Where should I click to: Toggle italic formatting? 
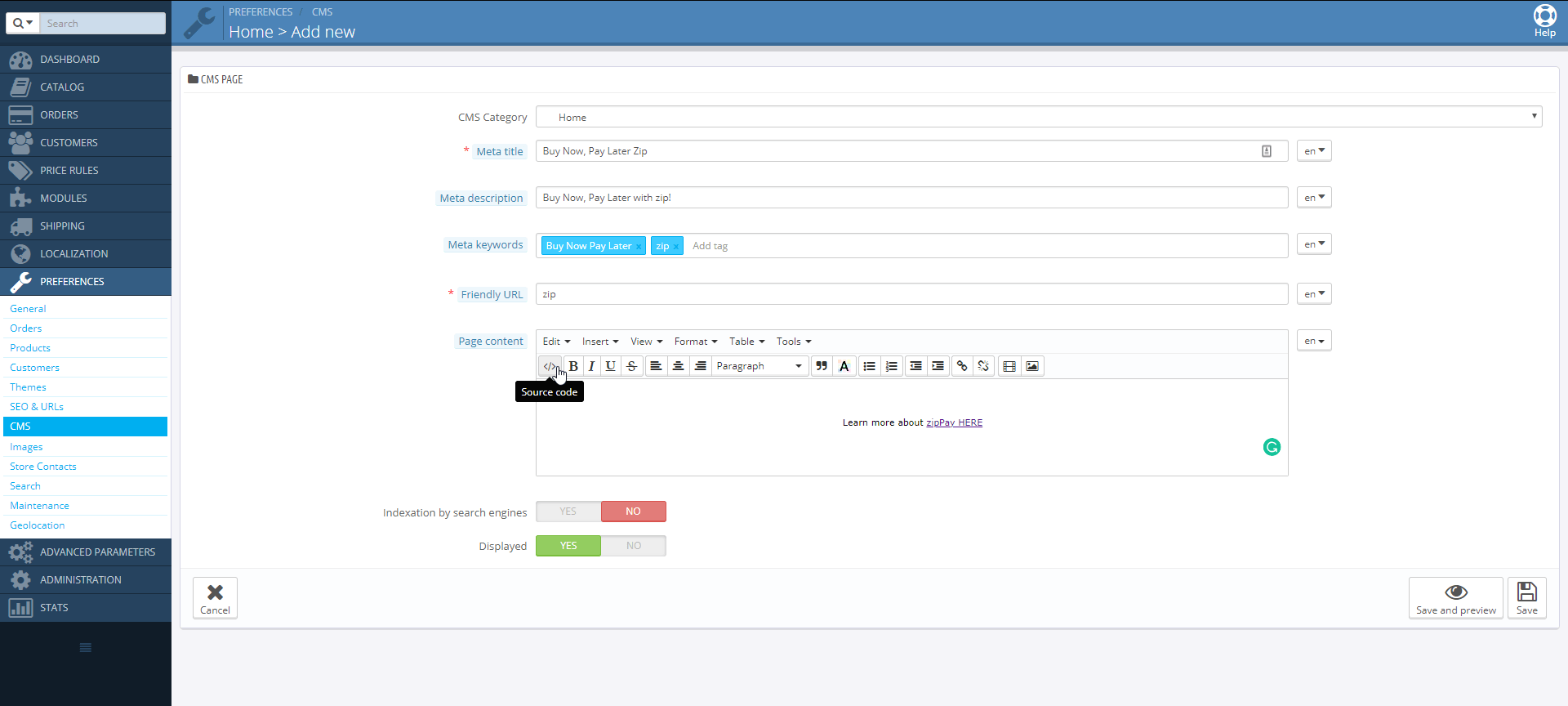point(591,366)
